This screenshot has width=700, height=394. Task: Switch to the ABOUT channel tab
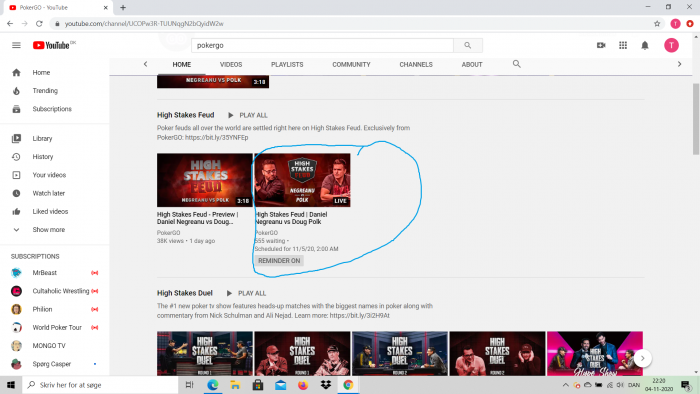pos(472,64)
